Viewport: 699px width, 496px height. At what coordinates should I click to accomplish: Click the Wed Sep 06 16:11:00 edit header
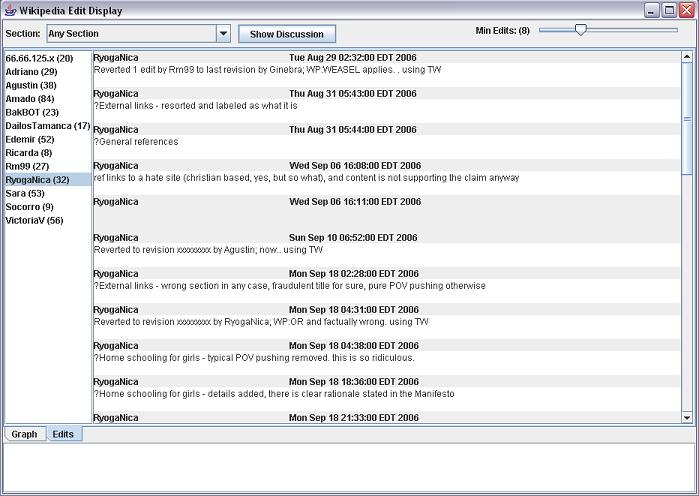(x=387, y=202)
